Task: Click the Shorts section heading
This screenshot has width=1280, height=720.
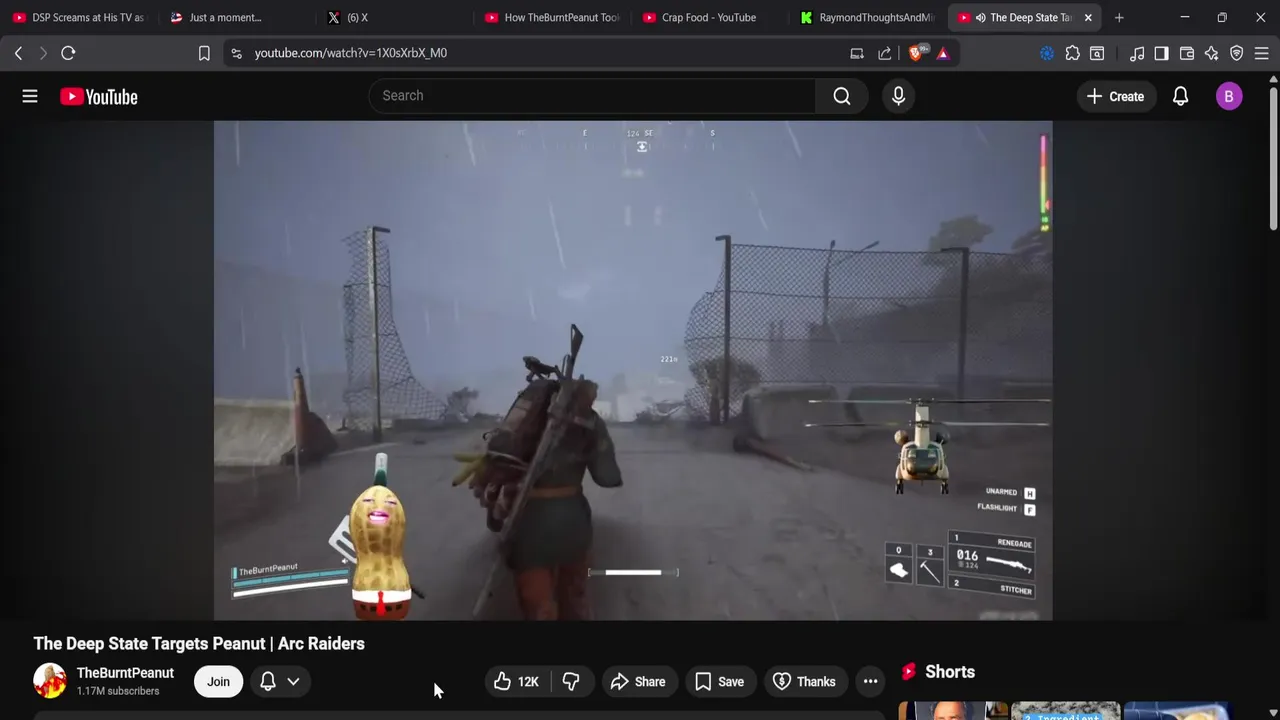Action: [950, 672]
